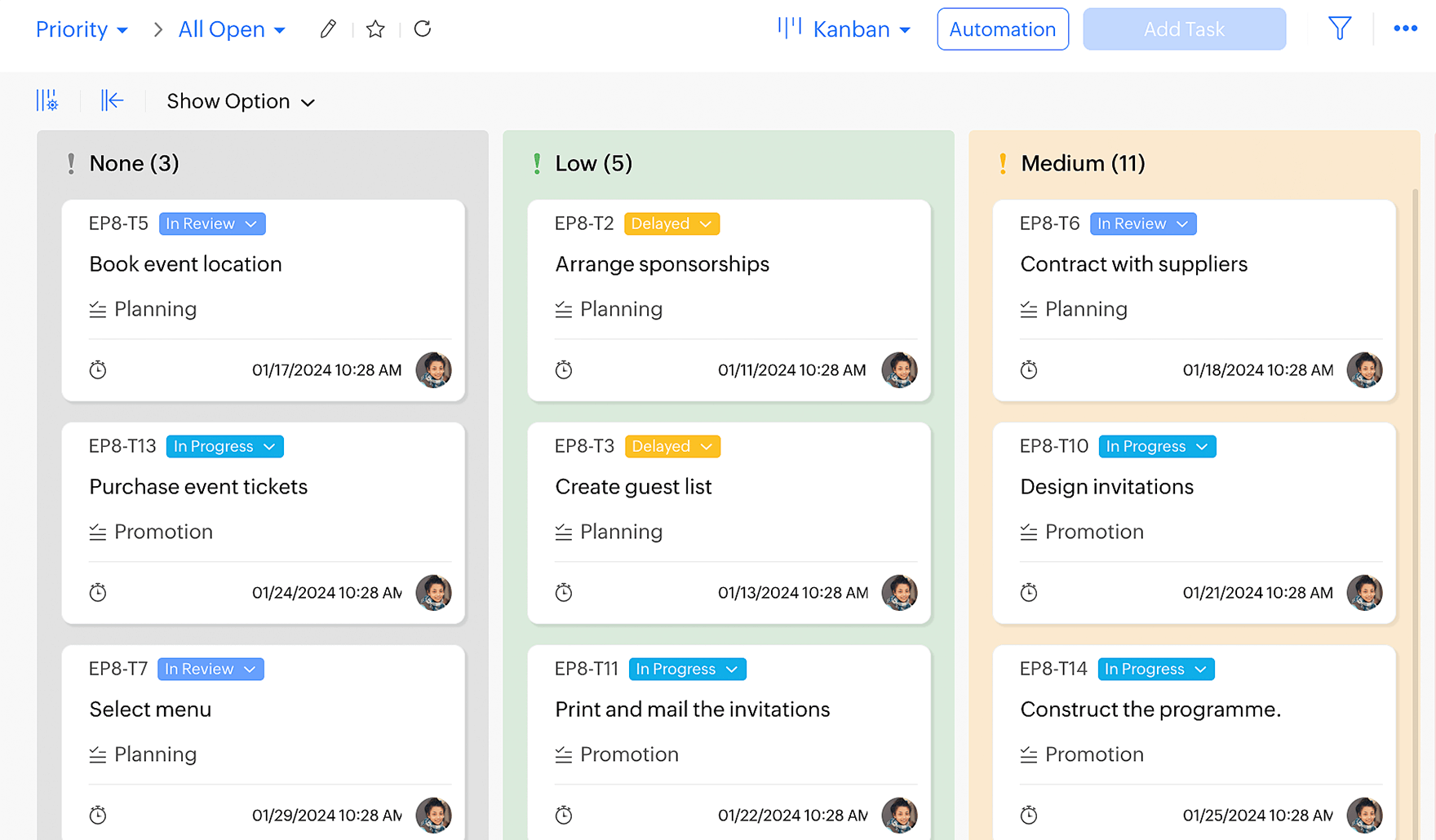Open the three-dot more options menu
Image resolution: width=1436 pixels, height=840 pixels.
point(1405,29)
